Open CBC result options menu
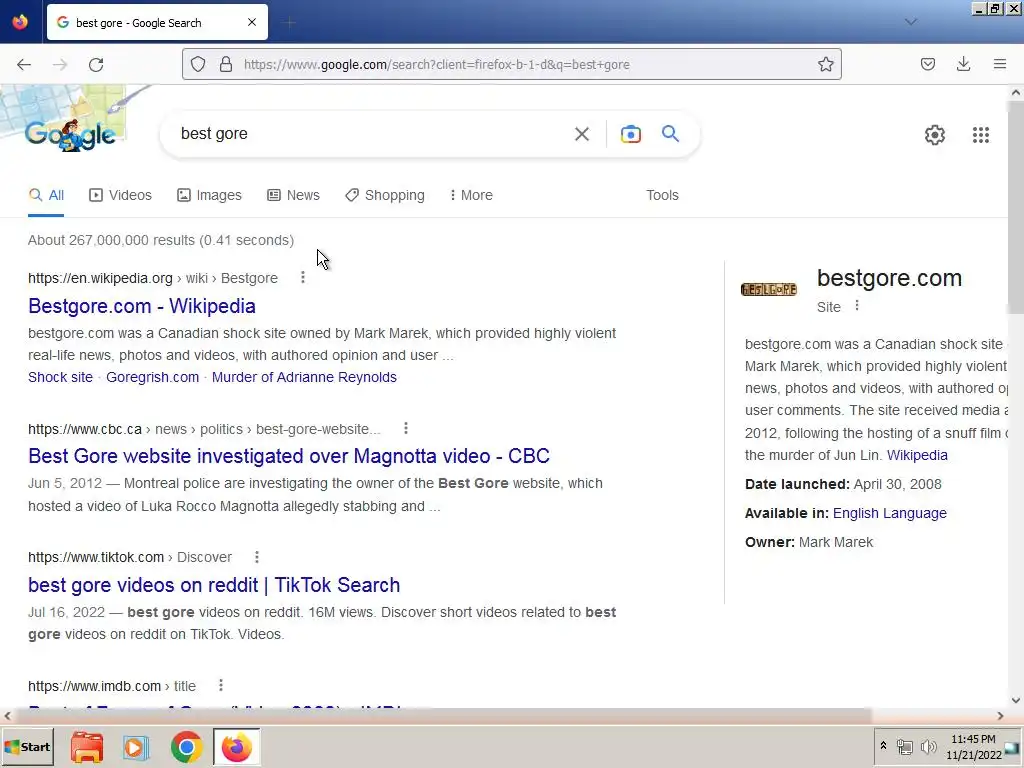The width and height of the screenshot is (1024, 768). (x=406, y=428)
